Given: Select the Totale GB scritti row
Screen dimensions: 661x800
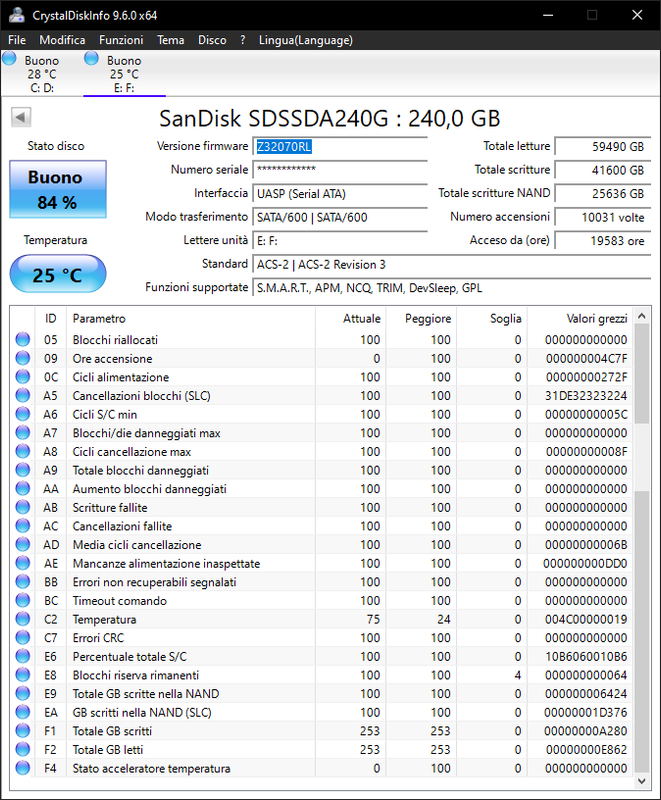Looking at the screenshot, I should click(321, 731).
